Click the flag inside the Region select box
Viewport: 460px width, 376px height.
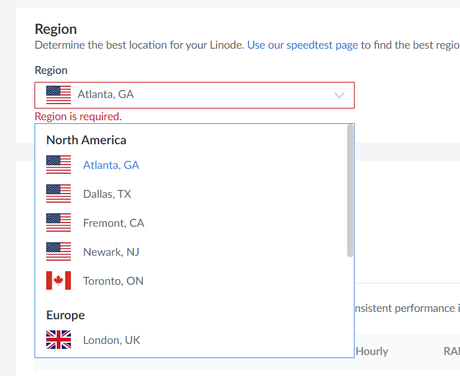[x=59, y=95]
